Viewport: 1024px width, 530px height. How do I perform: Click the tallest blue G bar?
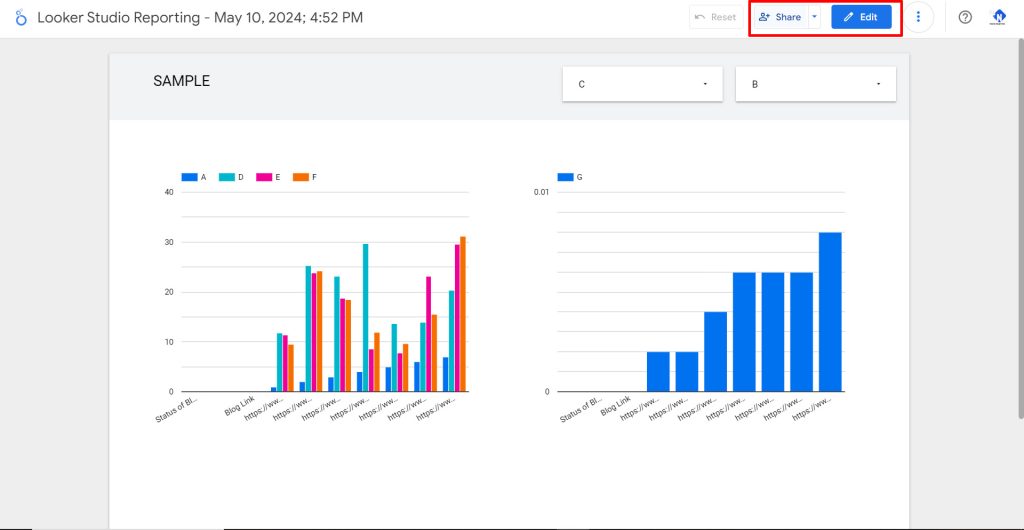pyautogui.click(x=830, y=311)
